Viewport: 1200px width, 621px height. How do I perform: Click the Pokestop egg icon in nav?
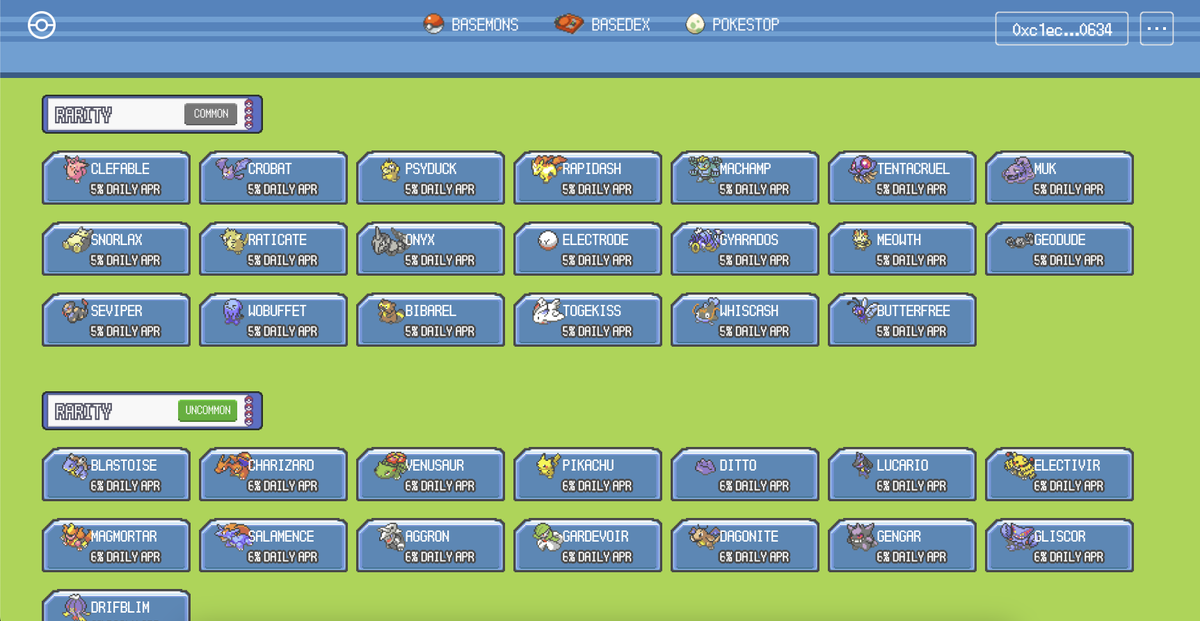(x=695, y=24)
